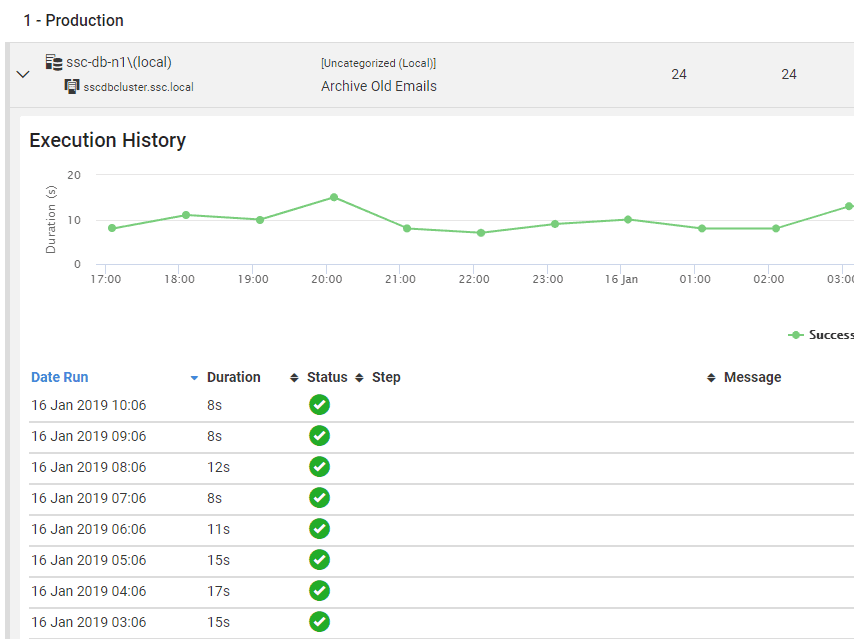This screenshot has width=854, height=639.
Task: Click the status check on the 08:06 row
Action: (319, 466)
